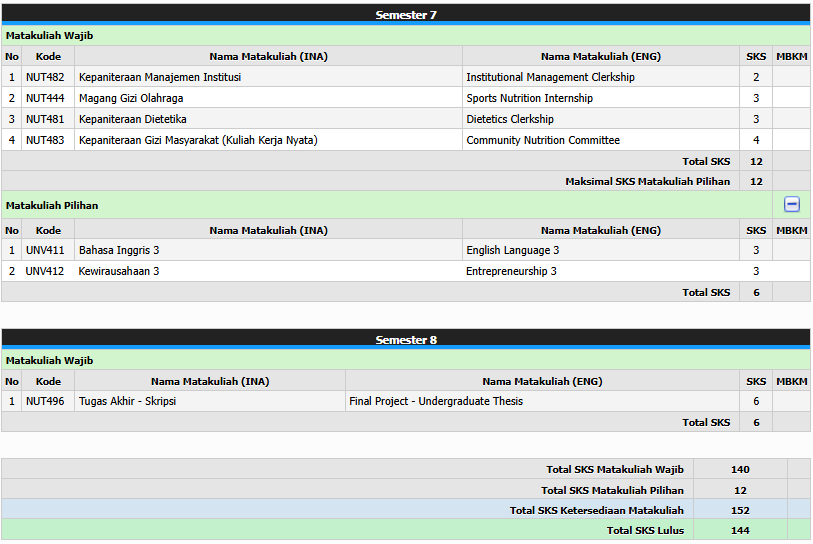
Task: Select Kepaniteraan Manajemen Institusi course name
Action: 160,77
